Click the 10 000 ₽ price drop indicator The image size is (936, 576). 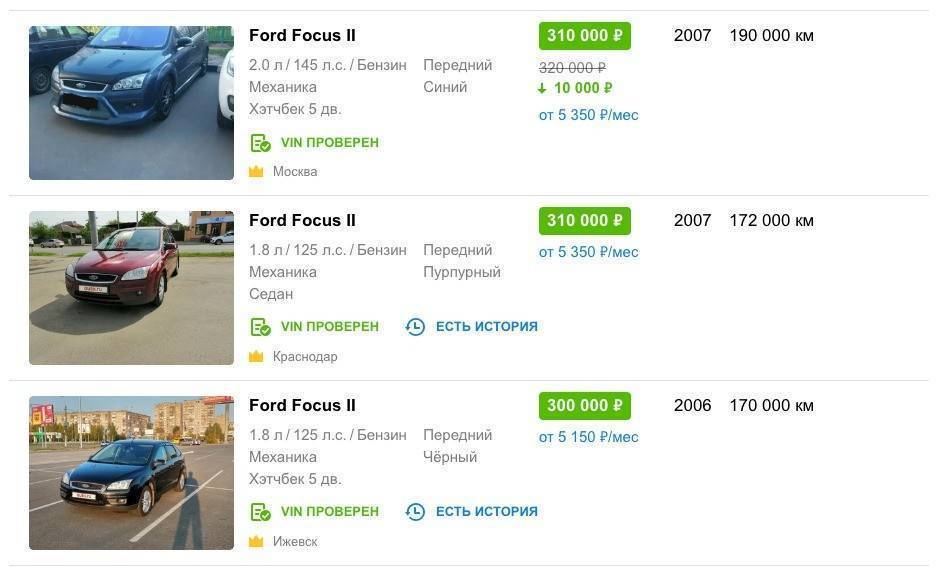(576, 88)
